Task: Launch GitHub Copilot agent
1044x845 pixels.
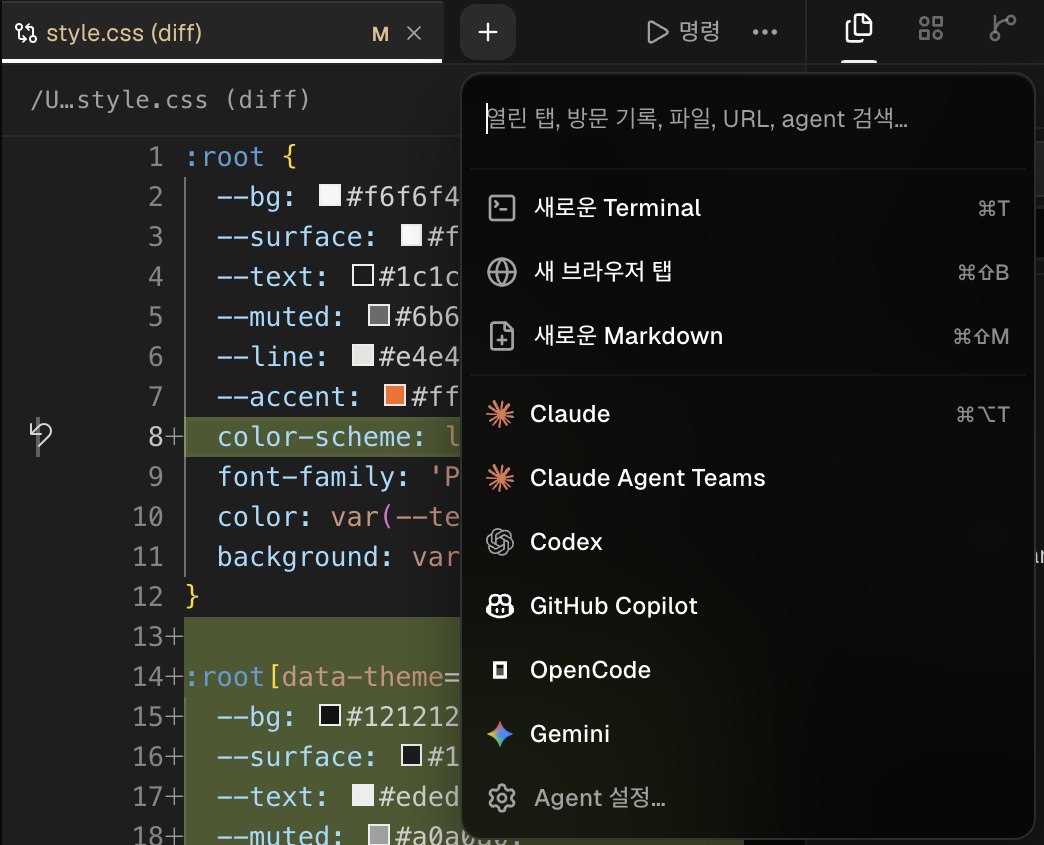Action: click(748, 606)
